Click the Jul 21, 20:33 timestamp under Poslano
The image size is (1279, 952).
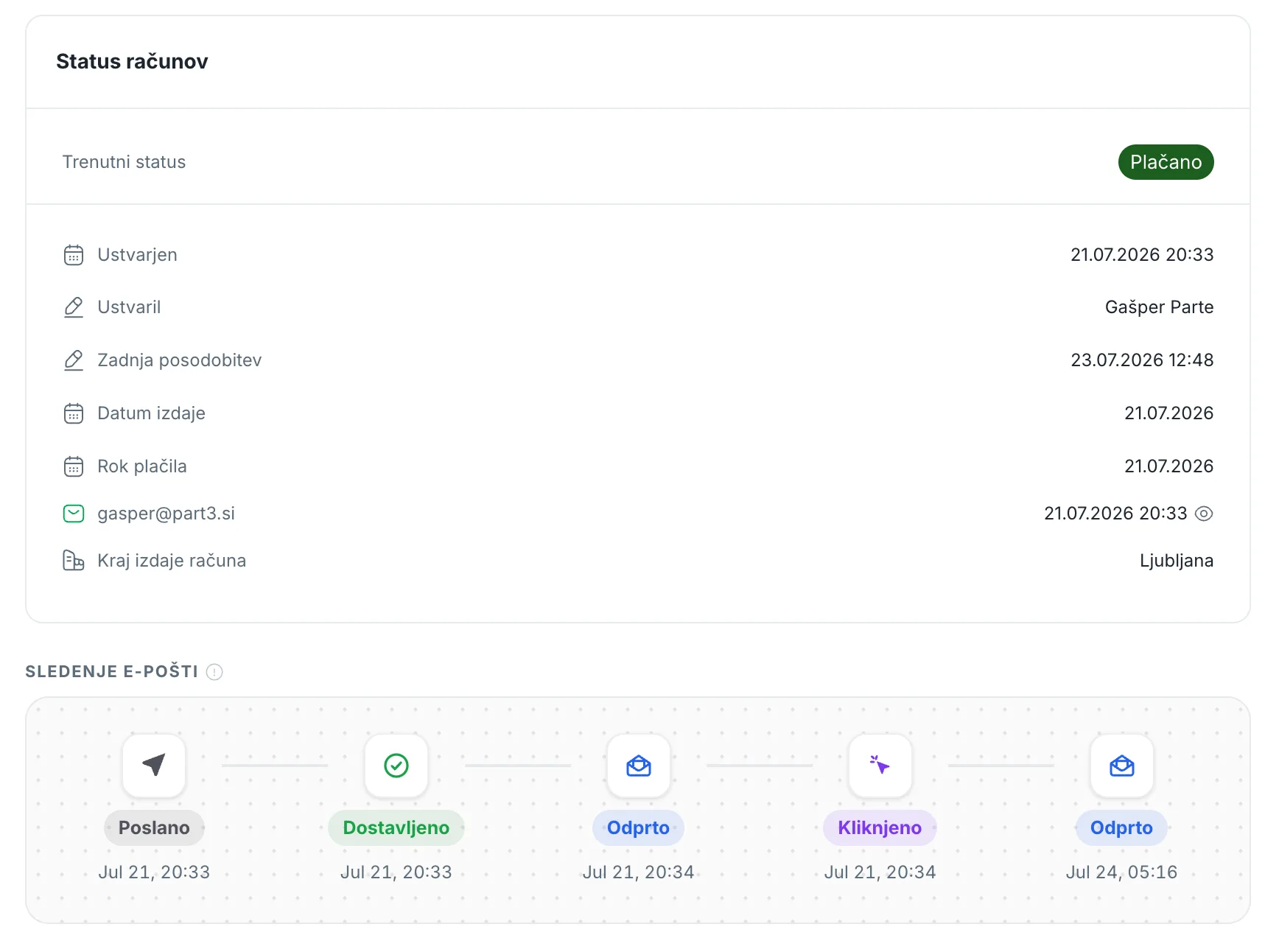click(154, 872)
